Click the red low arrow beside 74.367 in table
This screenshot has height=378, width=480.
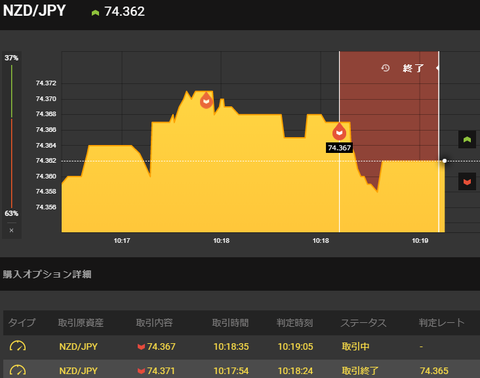click(141, 347)
